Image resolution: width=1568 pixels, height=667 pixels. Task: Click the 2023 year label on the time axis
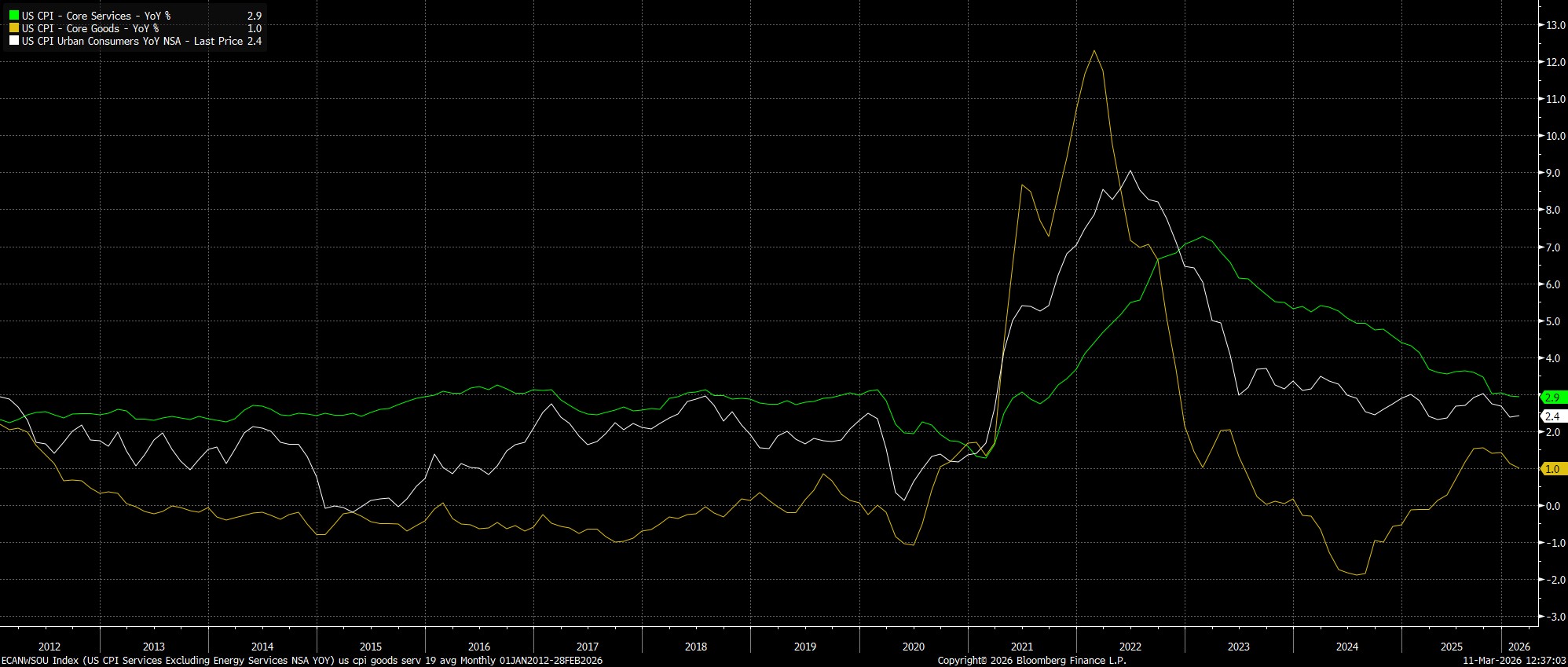click(1238, 647)
